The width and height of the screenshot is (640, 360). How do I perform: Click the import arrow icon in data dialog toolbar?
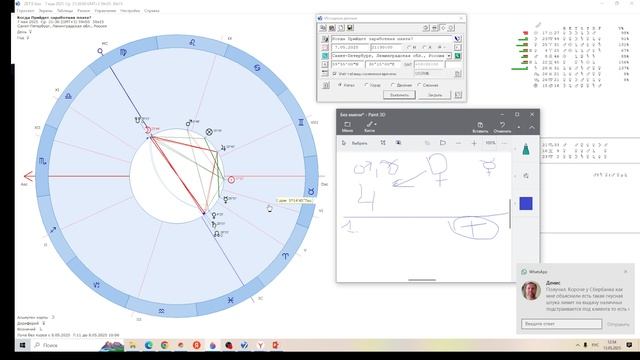click(426, 28)
